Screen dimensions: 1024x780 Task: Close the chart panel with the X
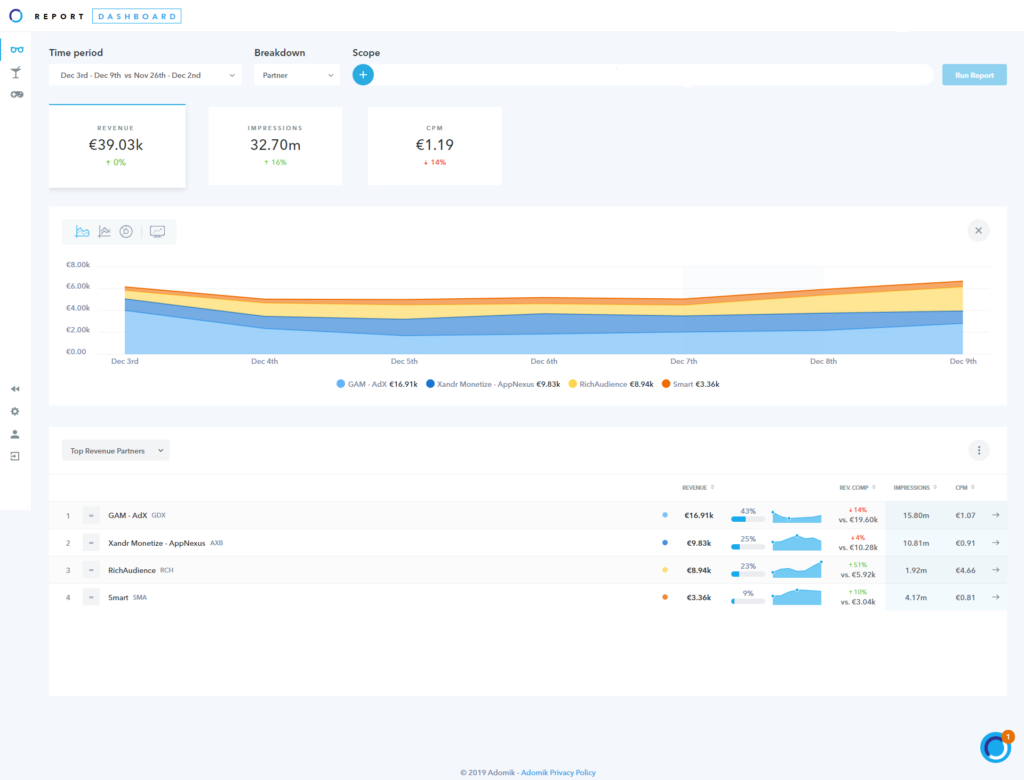pyautogui.click(x=978, y=231)
